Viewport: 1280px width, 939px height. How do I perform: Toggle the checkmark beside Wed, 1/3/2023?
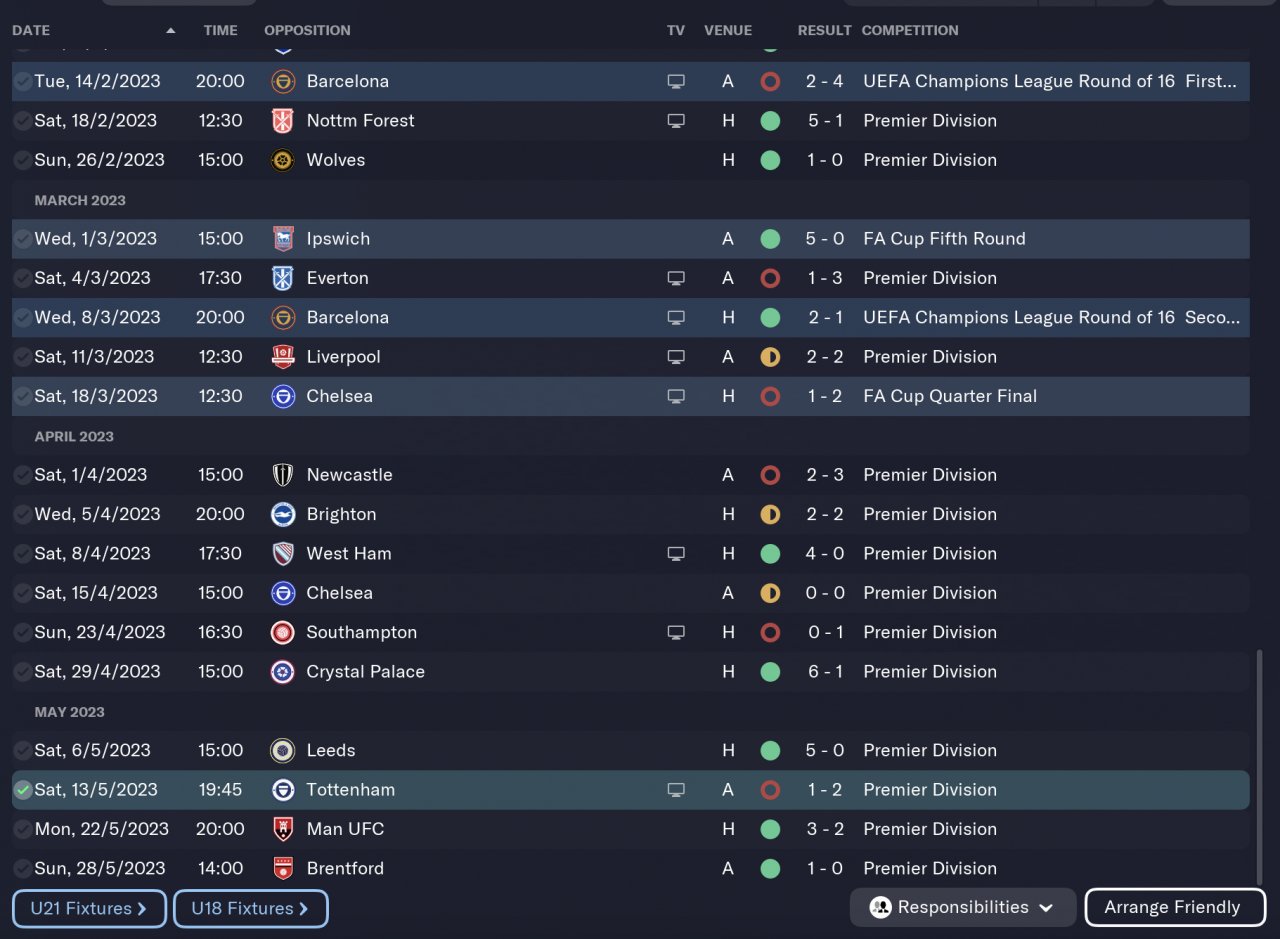[x=23, y=239]
